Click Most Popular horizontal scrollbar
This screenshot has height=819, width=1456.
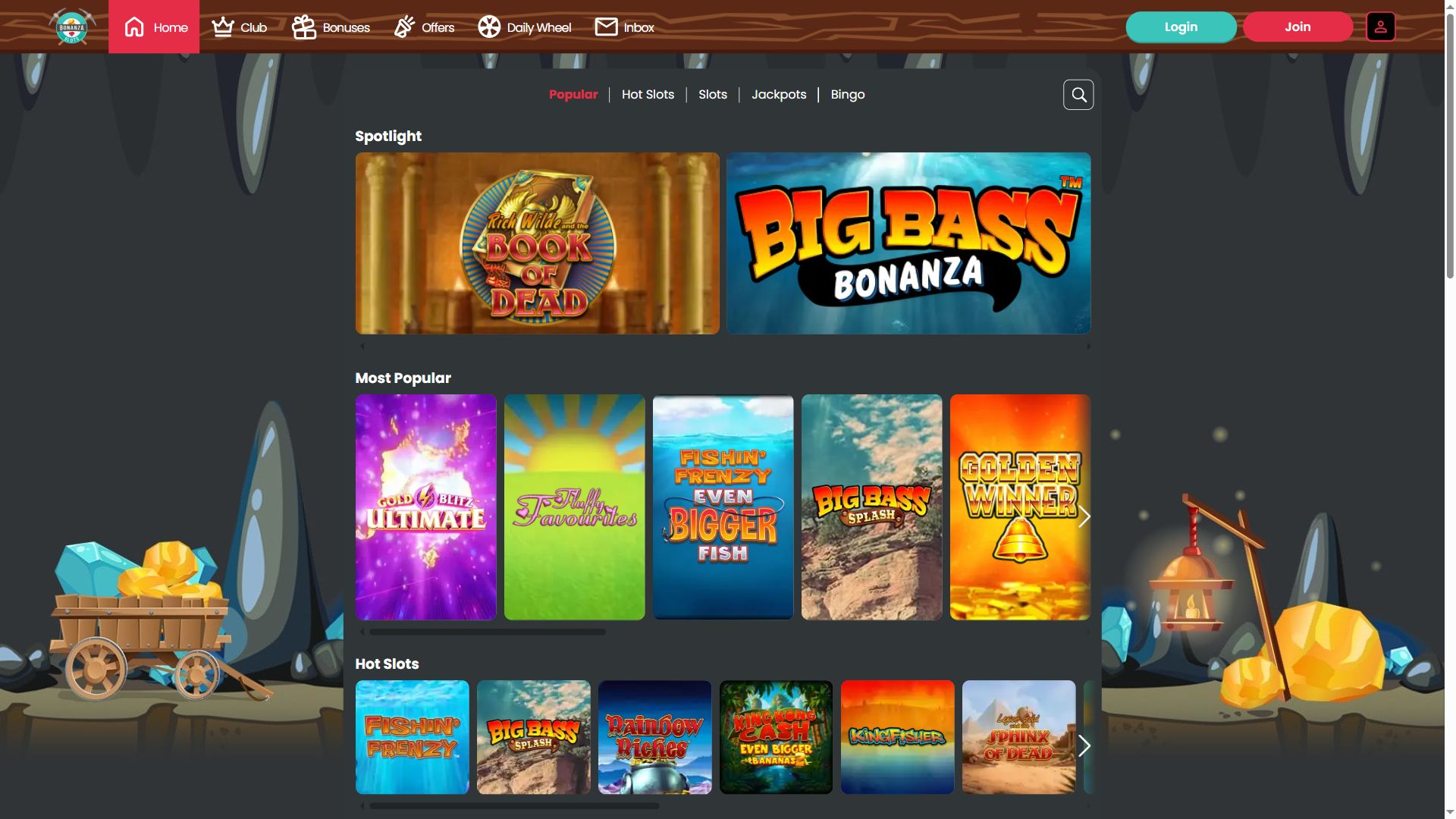click(488, 632)
